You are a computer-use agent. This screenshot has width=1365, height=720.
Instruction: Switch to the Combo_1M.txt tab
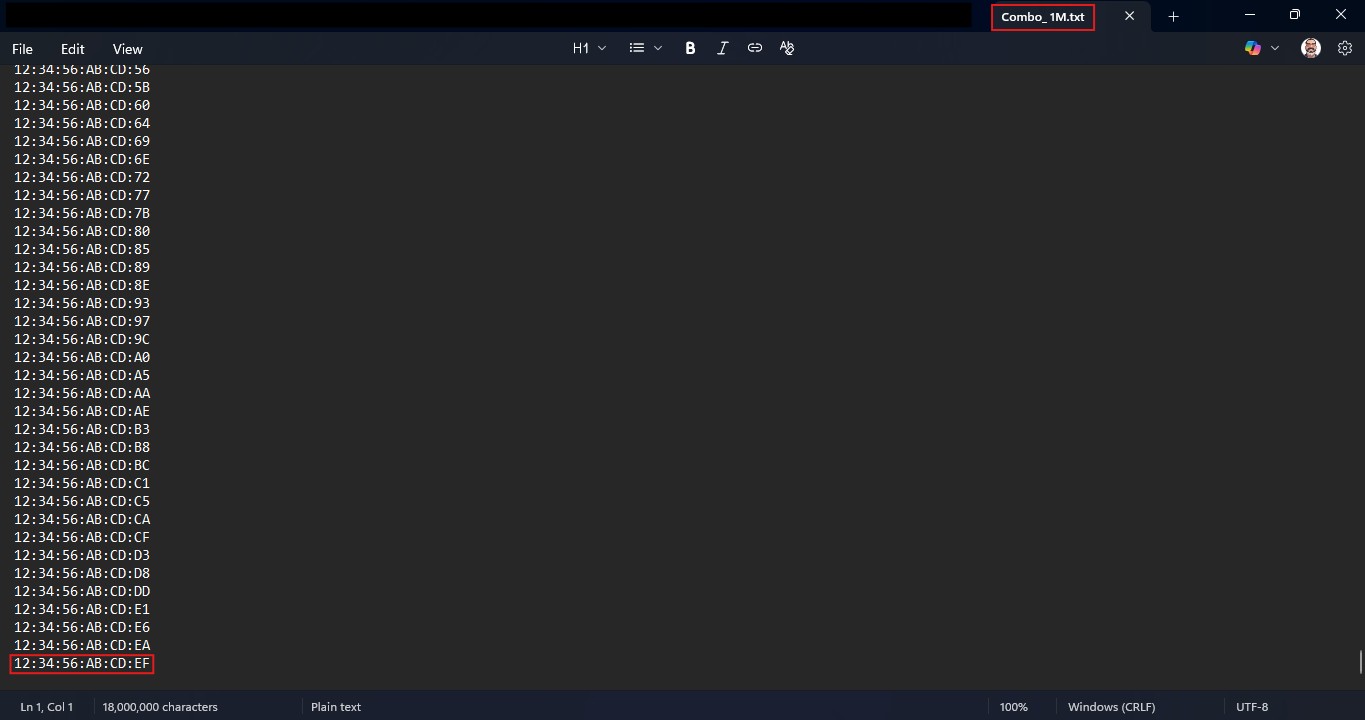click(1042, 17)
